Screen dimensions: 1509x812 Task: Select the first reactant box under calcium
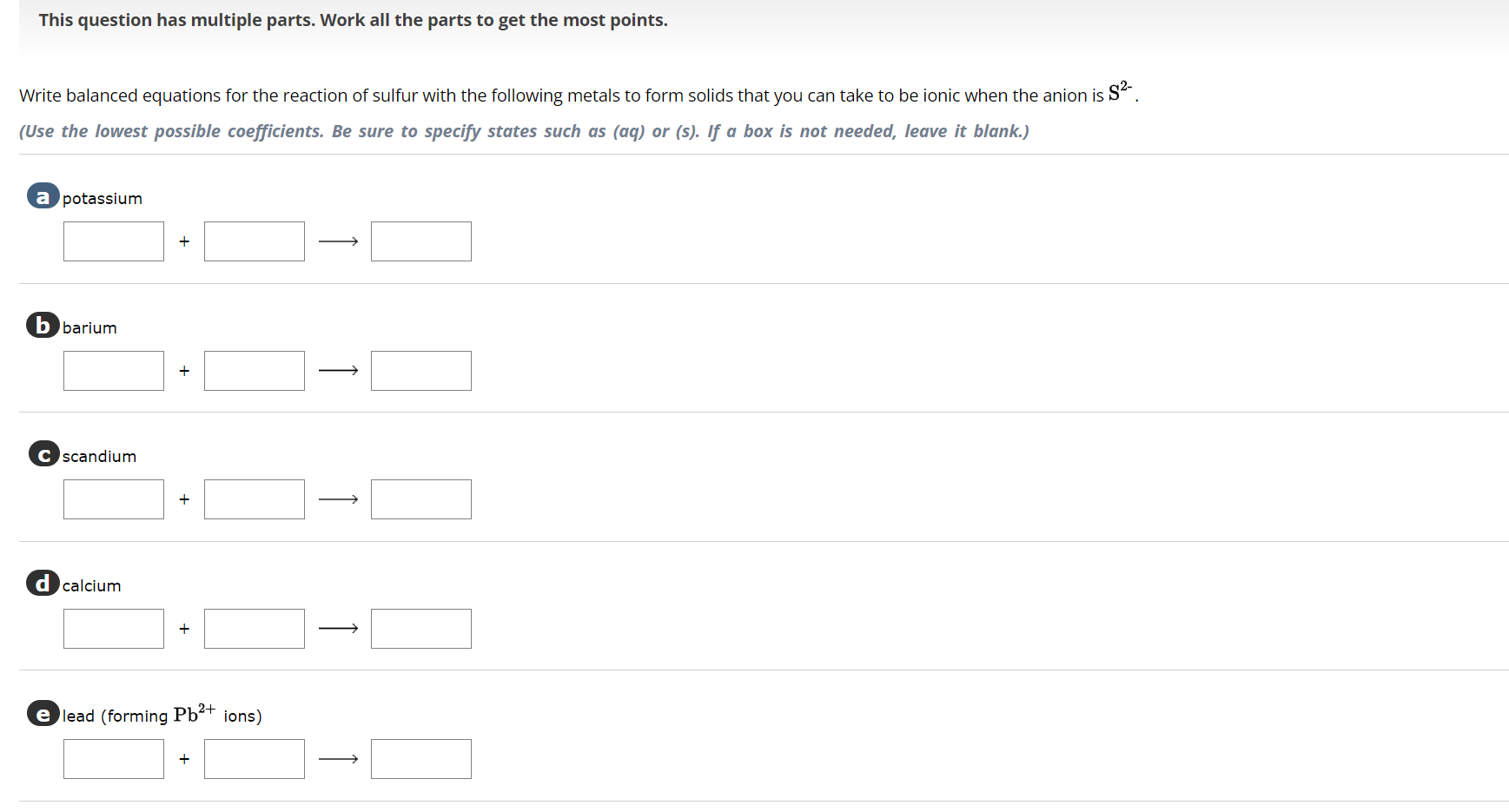(x=113, y=628)
